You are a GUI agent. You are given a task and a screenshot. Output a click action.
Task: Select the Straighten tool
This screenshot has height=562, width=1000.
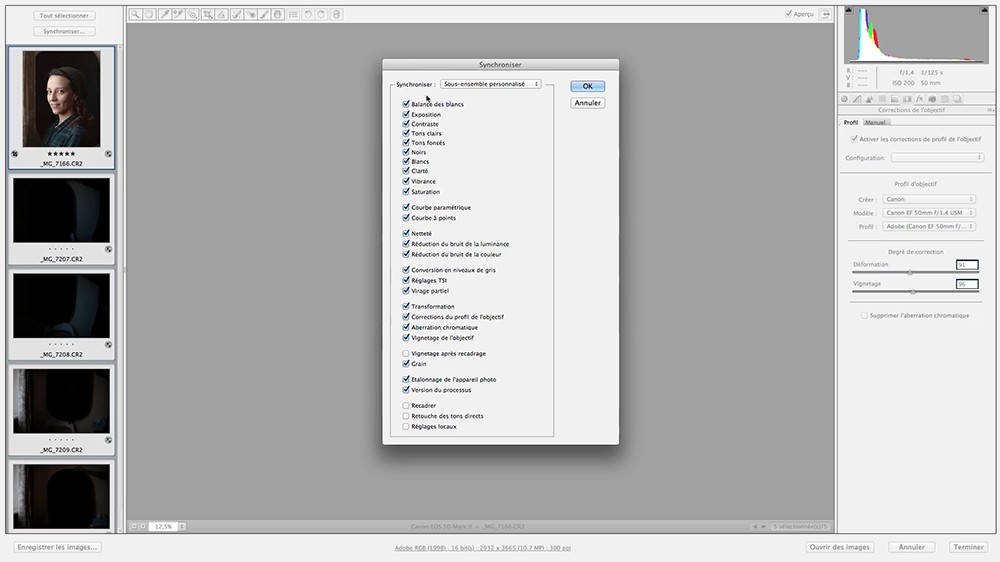click(221, 14)
